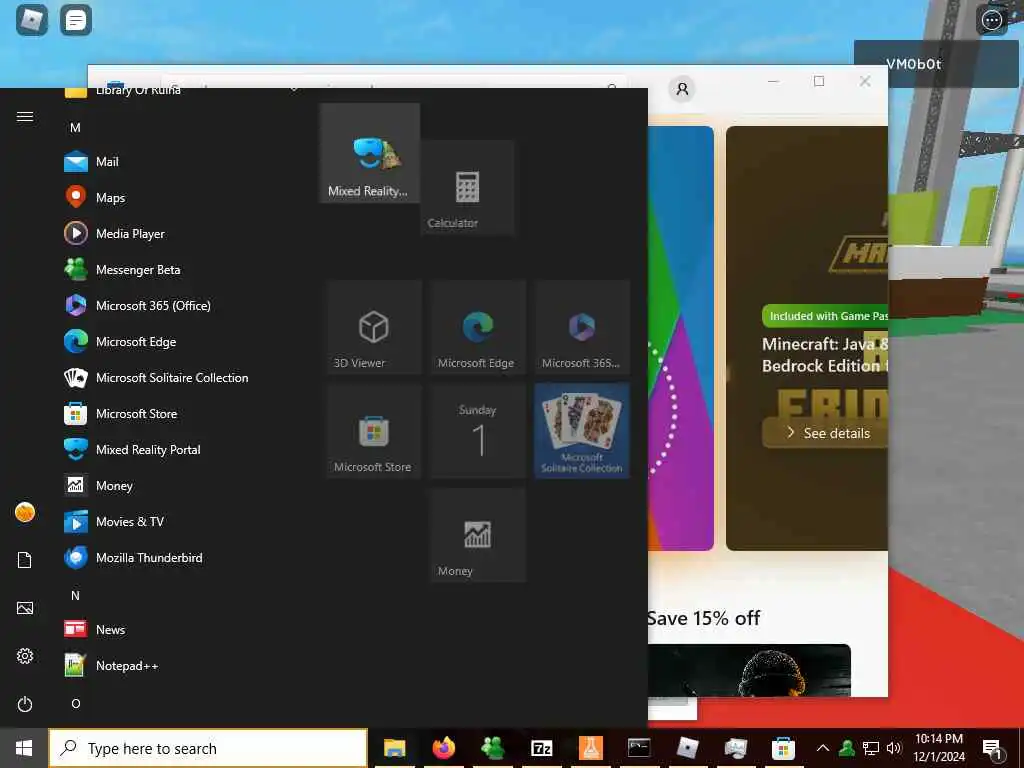
Task: Click the Windows Start button
Action: coord(24,748)
